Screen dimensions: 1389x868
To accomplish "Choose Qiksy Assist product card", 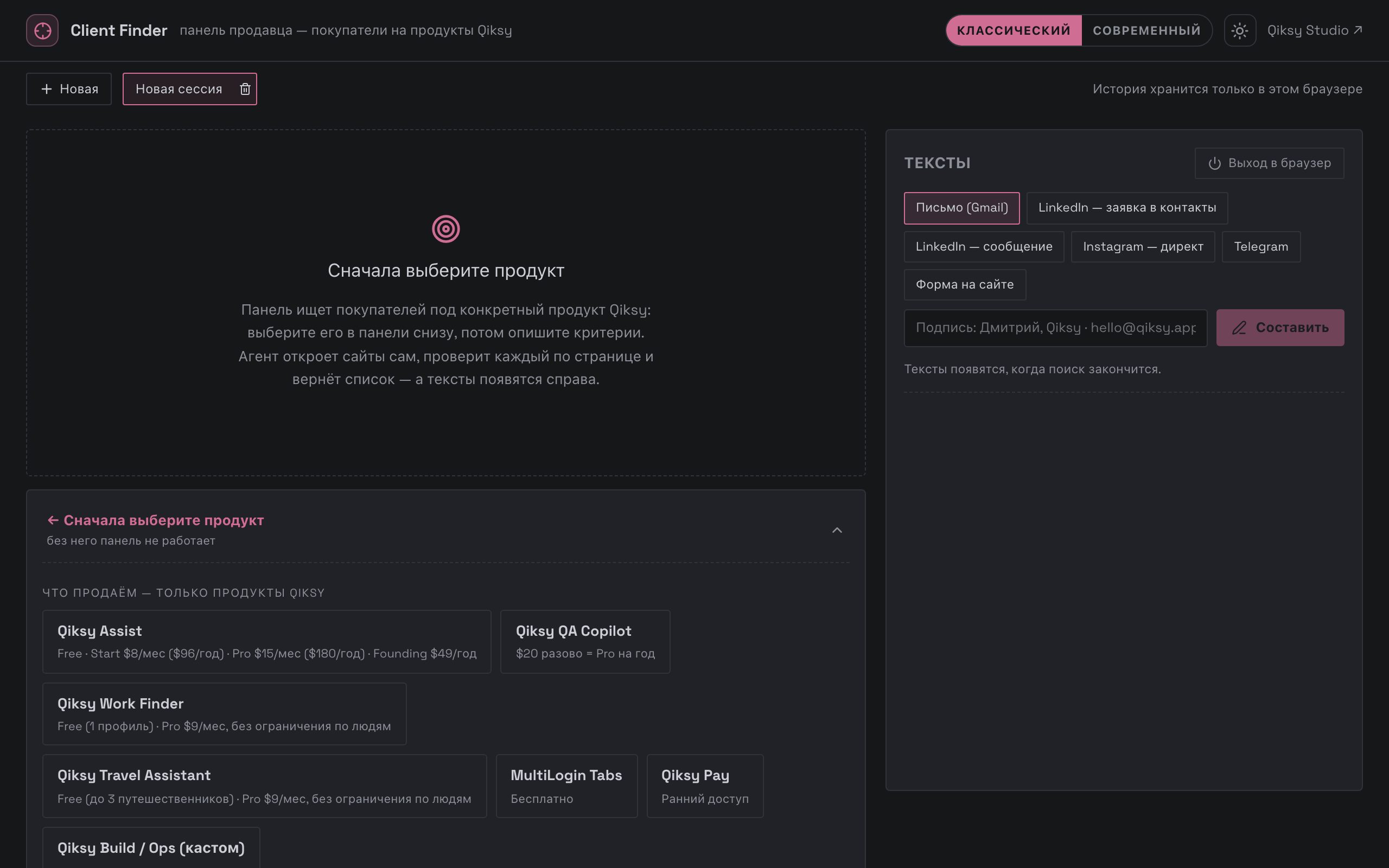I will tap(267, 642).
